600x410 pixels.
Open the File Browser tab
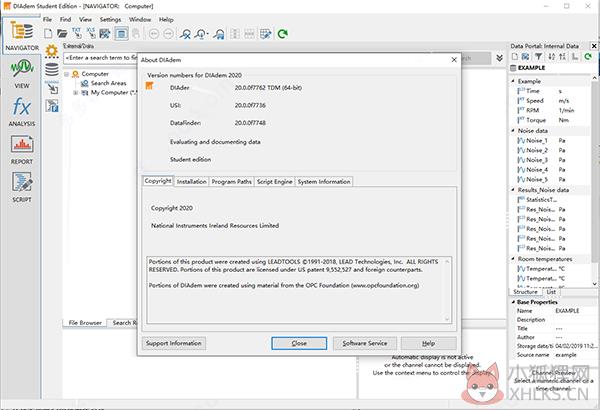coord(85,323)
